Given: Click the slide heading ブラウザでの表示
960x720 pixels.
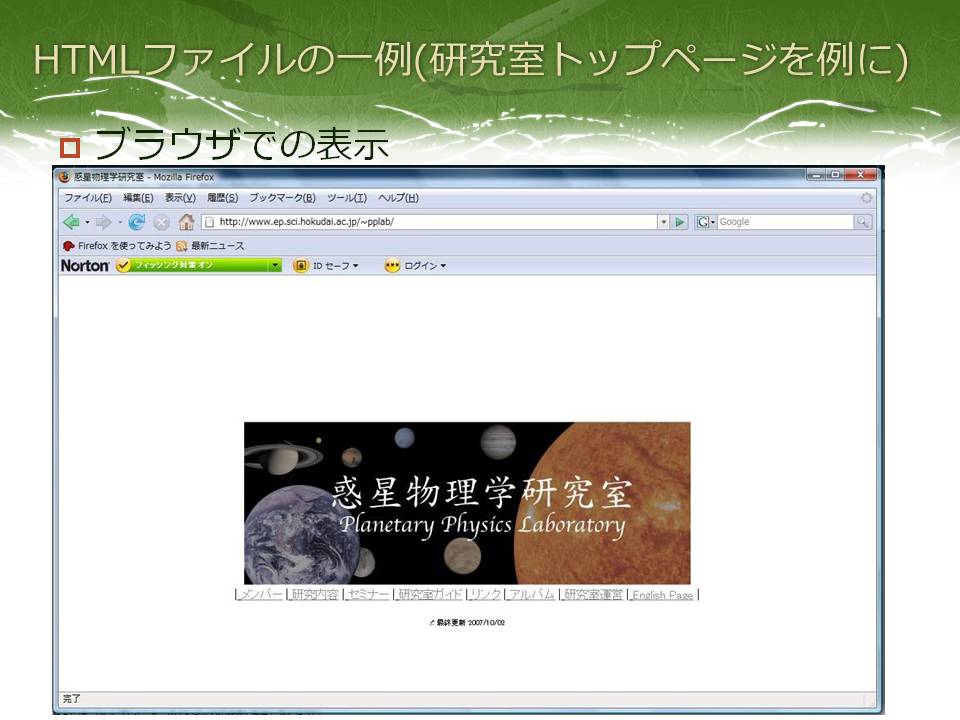Looking at the screenshot, I should point(241,144).
